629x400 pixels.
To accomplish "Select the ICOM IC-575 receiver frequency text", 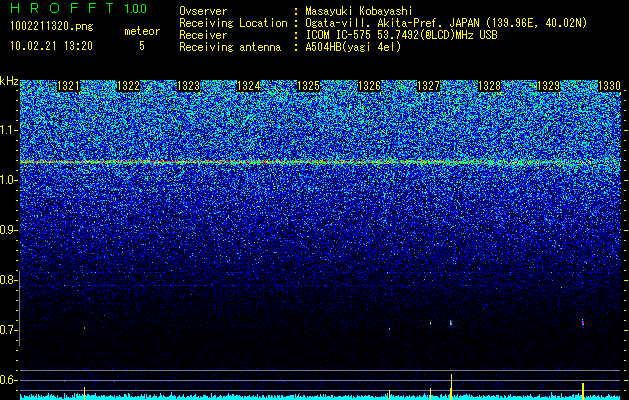I will [x=401, y=35].
